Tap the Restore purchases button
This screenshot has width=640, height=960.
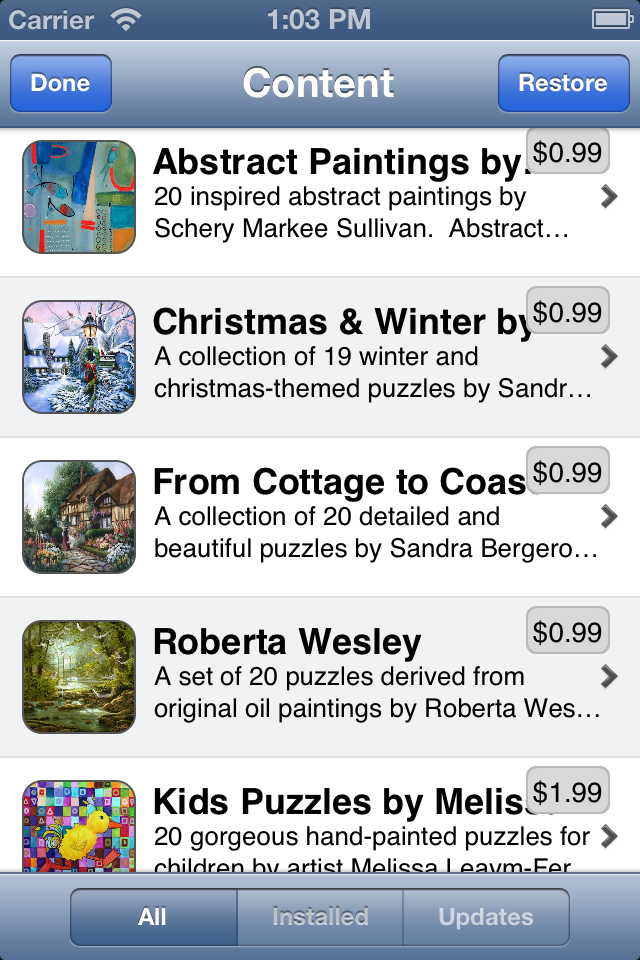tap(562, 83)
